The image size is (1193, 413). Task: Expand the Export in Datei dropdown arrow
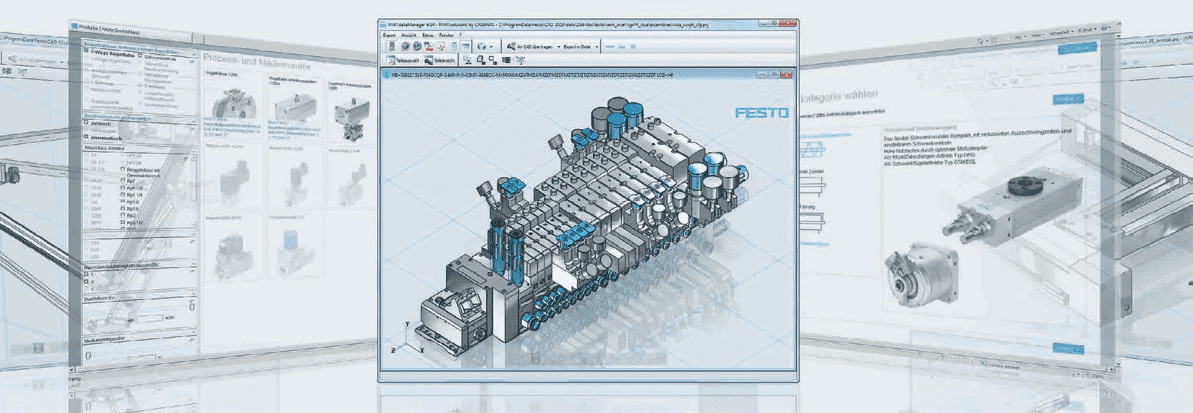[596, 47]
